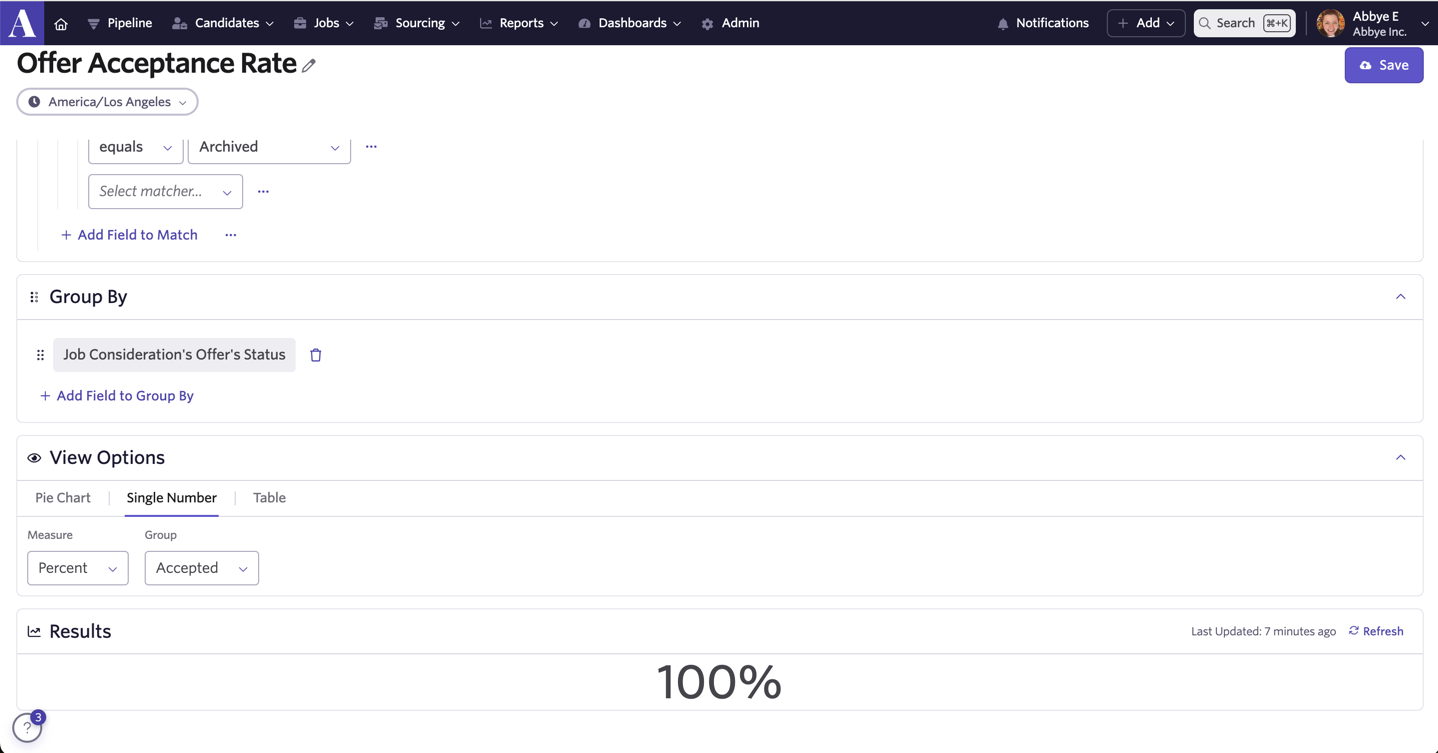Collapse the Group By section

point(1400,297)
